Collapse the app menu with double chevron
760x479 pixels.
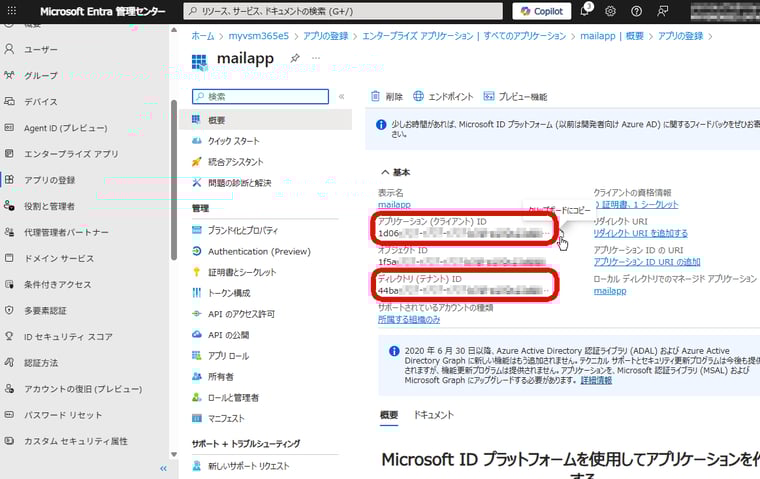pos(342,96)
